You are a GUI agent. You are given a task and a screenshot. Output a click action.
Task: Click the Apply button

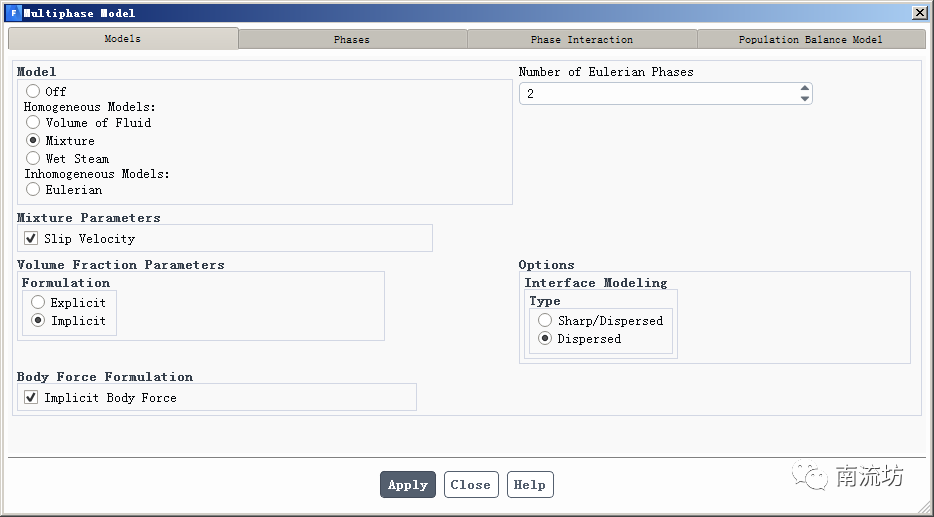click(408, 485)
